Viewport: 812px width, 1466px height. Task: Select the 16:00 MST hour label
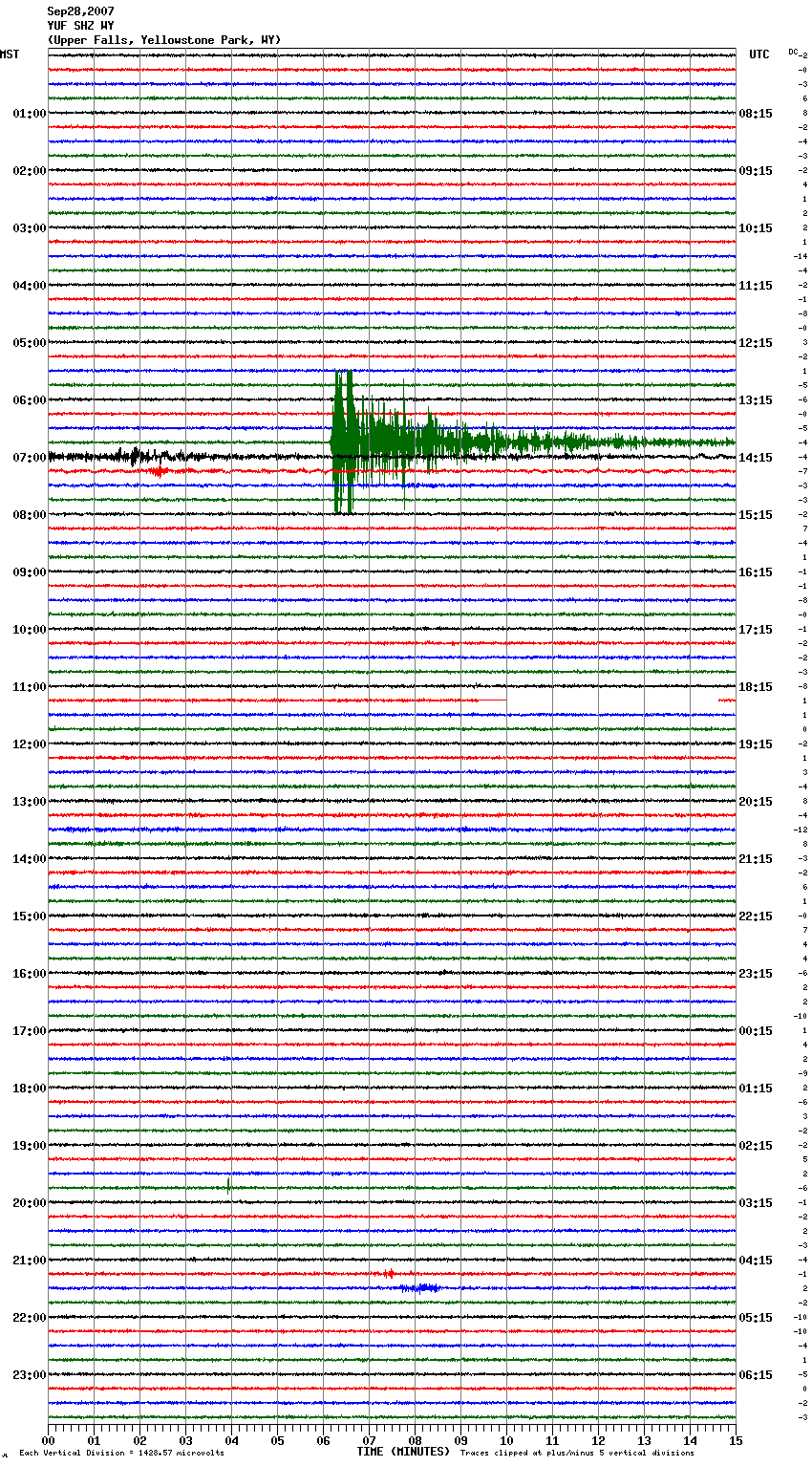[30, 974]
